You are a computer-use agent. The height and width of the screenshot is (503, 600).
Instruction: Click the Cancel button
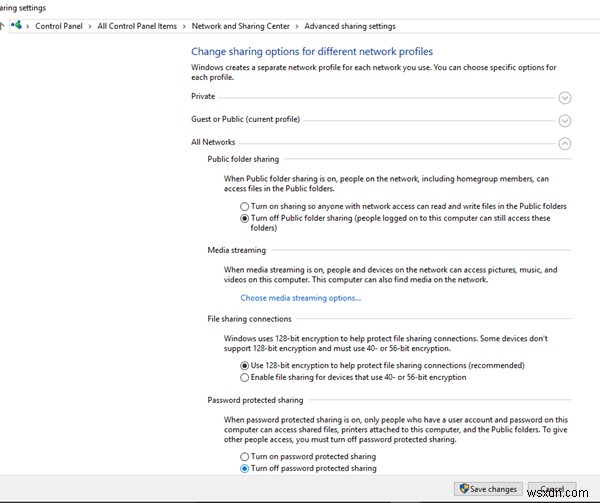(552, 489)
